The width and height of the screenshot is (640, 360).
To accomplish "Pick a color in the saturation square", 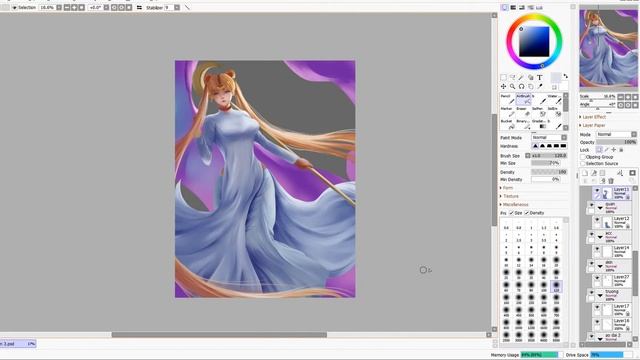I will tap(534, 42).
